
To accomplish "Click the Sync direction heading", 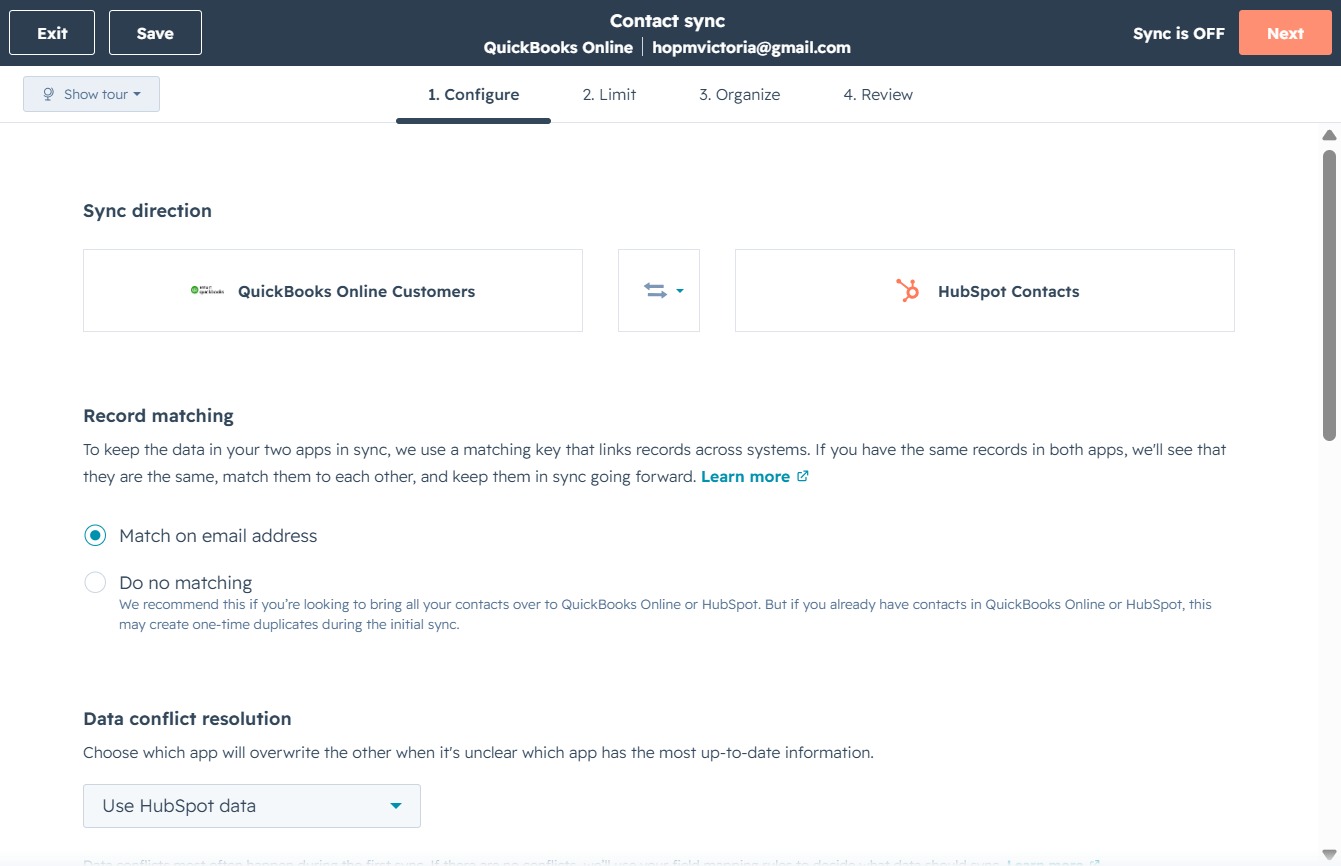I will pos(147,211).
